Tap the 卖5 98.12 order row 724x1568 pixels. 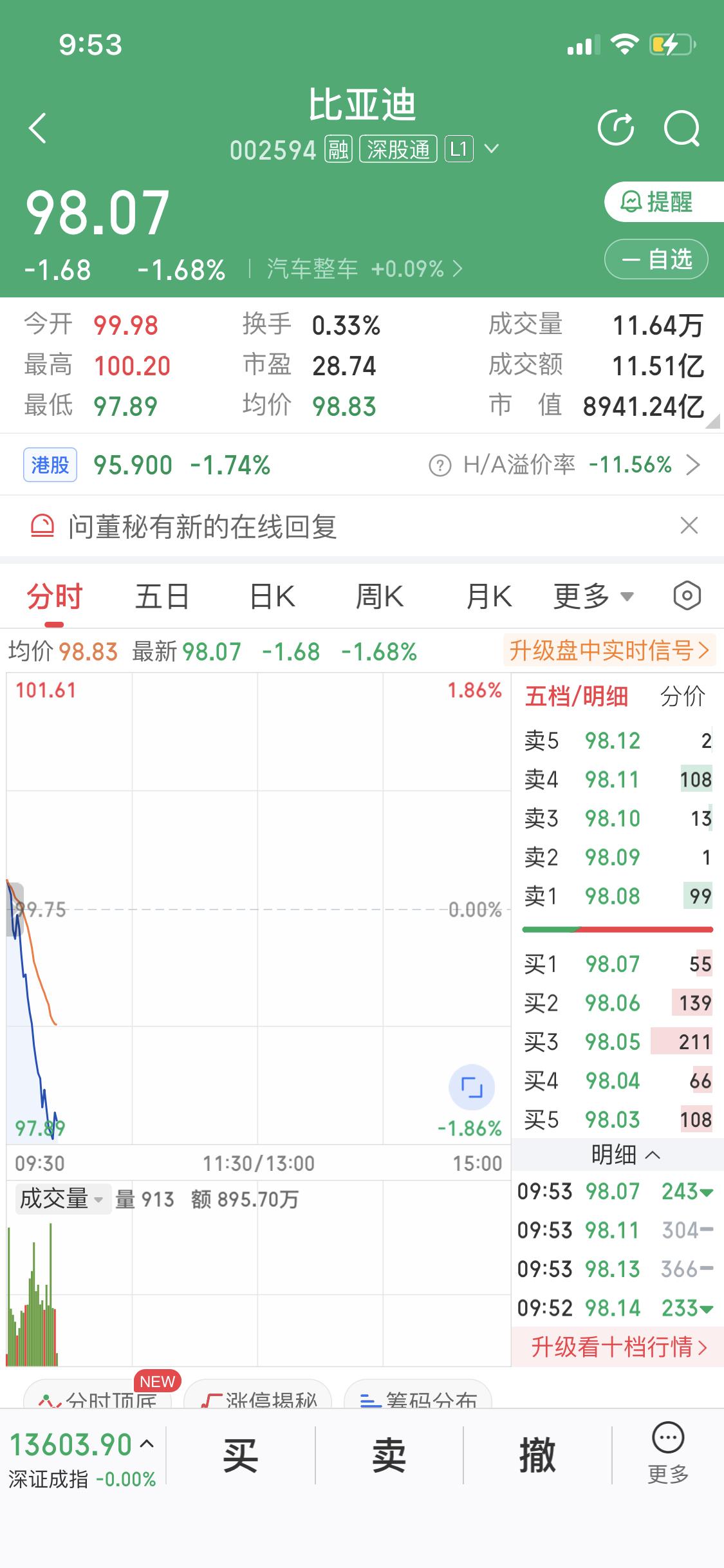click(618, 741)
